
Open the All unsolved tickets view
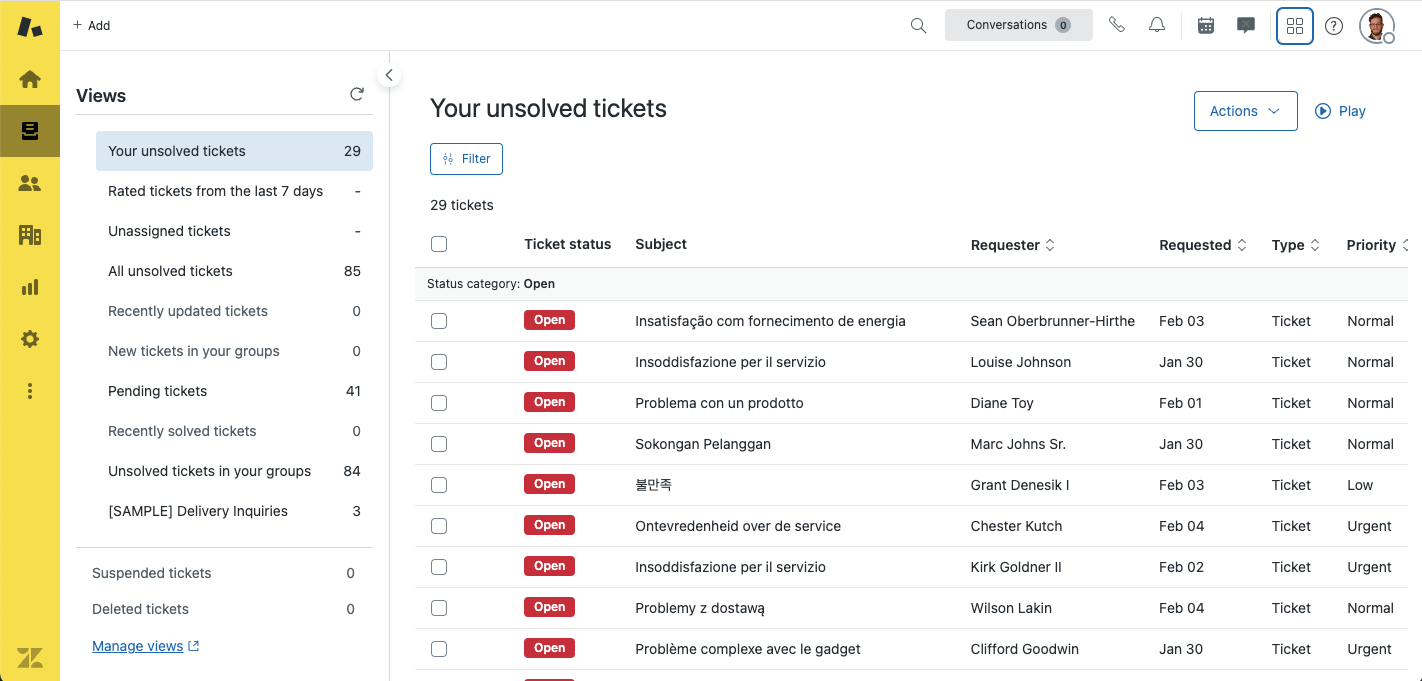click(170, 271)
